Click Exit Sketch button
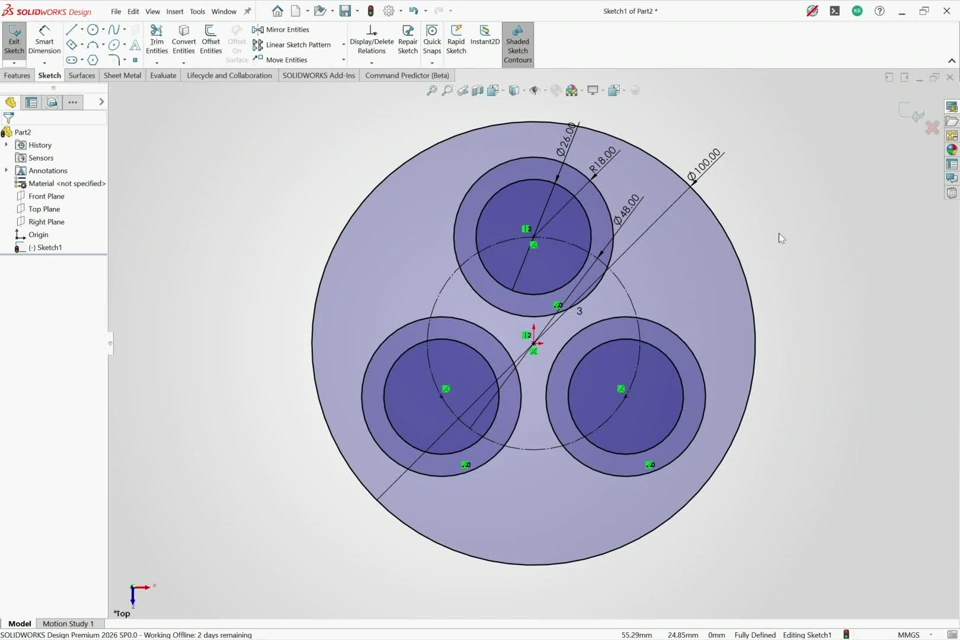 (13, 40)
